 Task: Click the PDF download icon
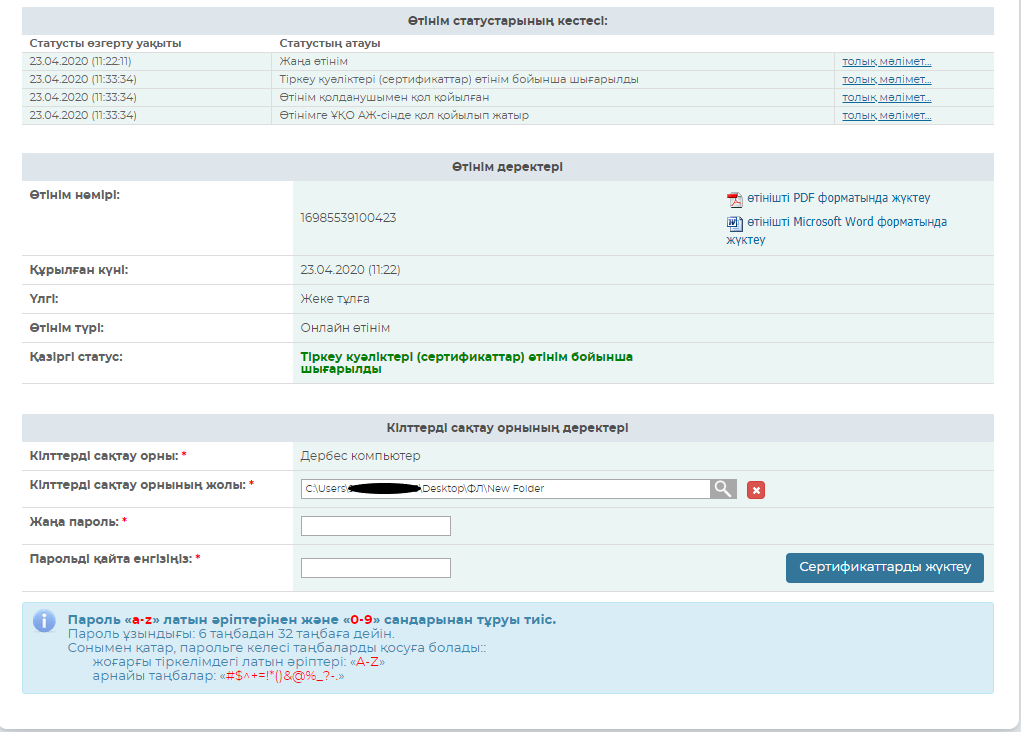(734, 199)
